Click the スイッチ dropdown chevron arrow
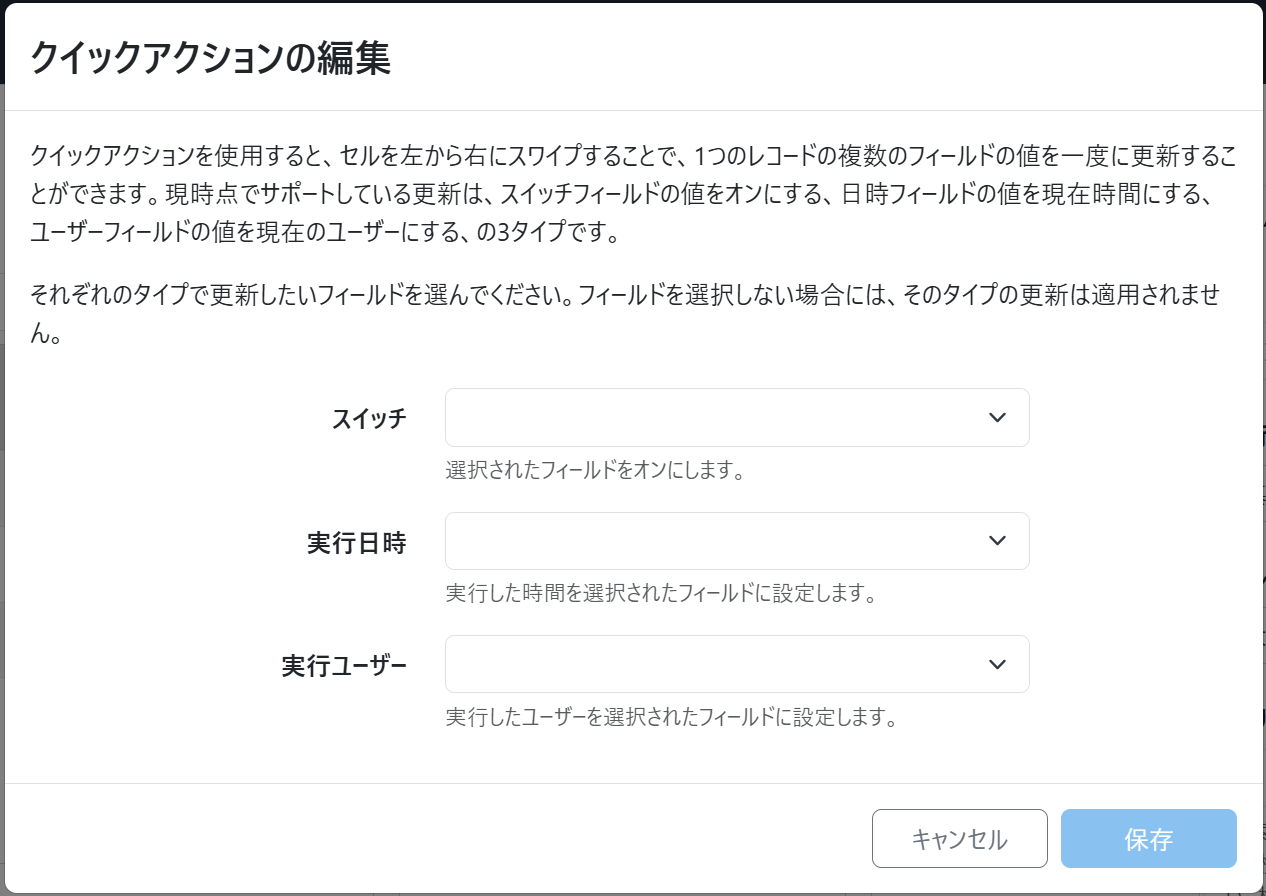 [x=996, y=418]
